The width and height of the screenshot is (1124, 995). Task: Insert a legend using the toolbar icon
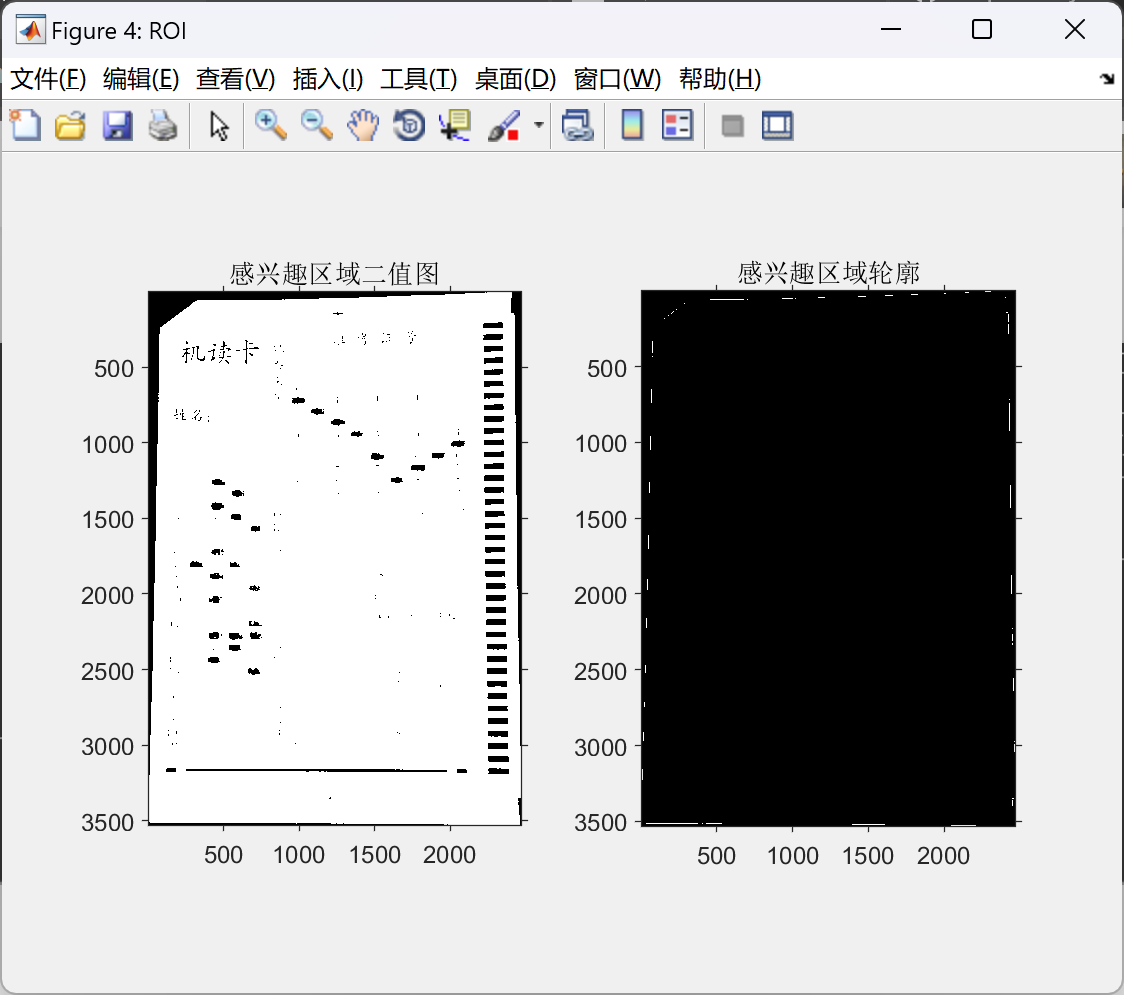[x=677, y=125]
